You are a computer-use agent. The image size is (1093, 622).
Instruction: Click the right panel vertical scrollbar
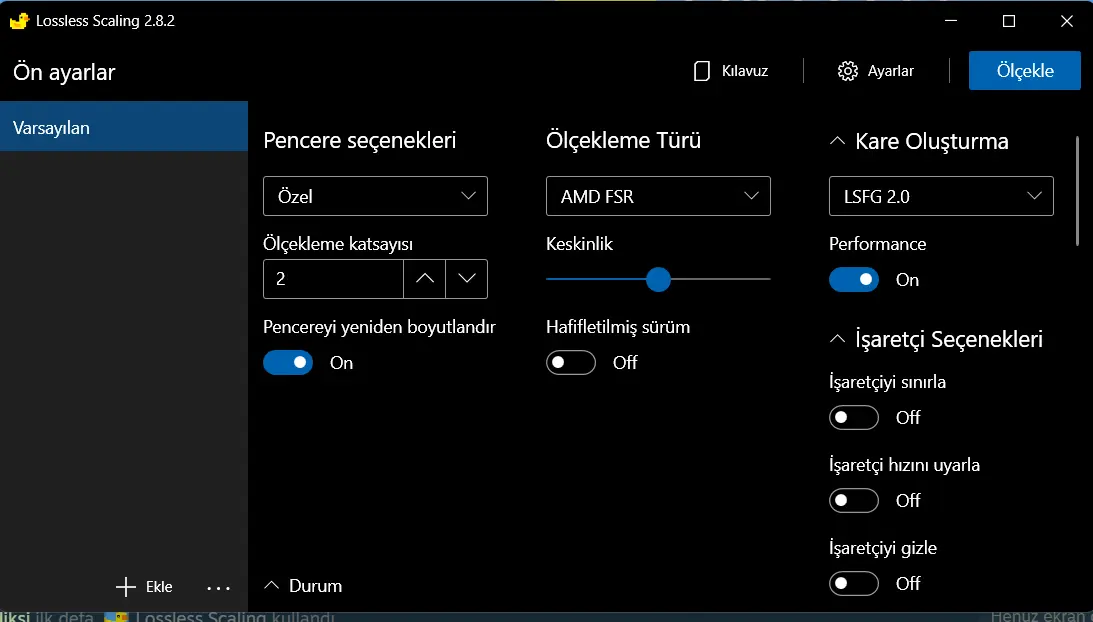coord(1077,190)
